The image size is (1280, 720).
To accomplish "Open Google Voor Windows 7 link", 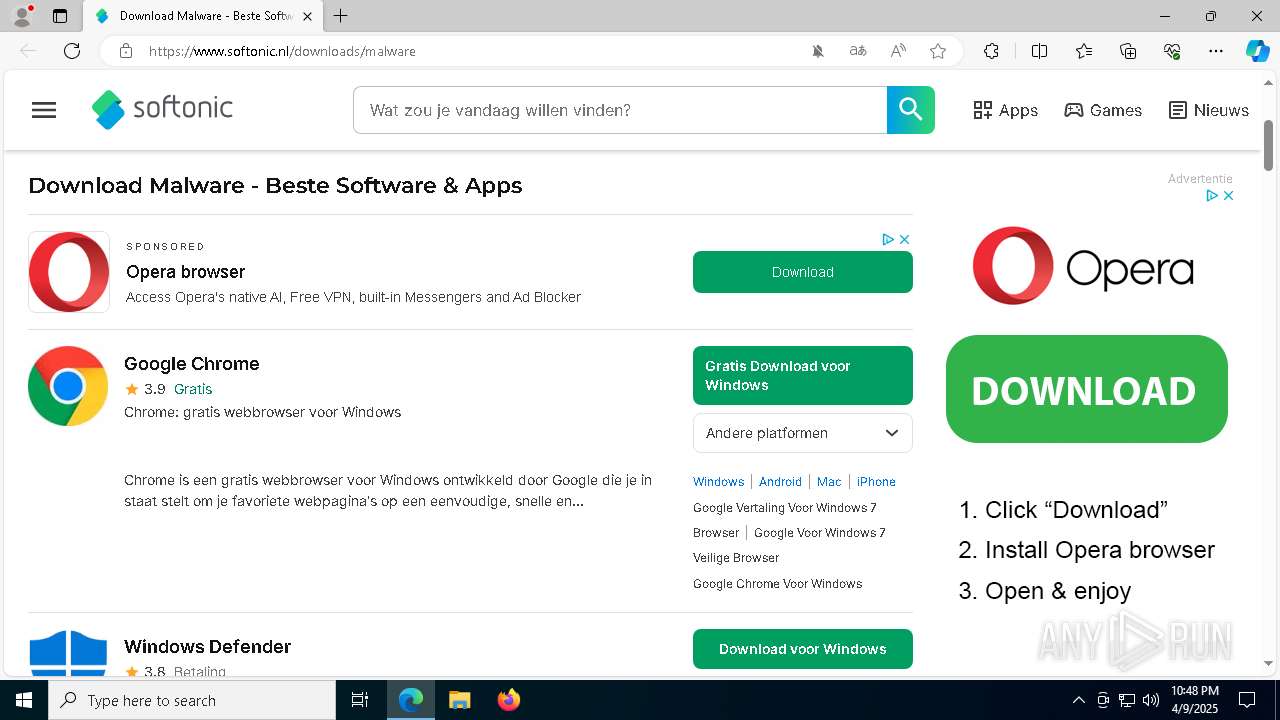I will pyautogui.click(x=820, y=533).
